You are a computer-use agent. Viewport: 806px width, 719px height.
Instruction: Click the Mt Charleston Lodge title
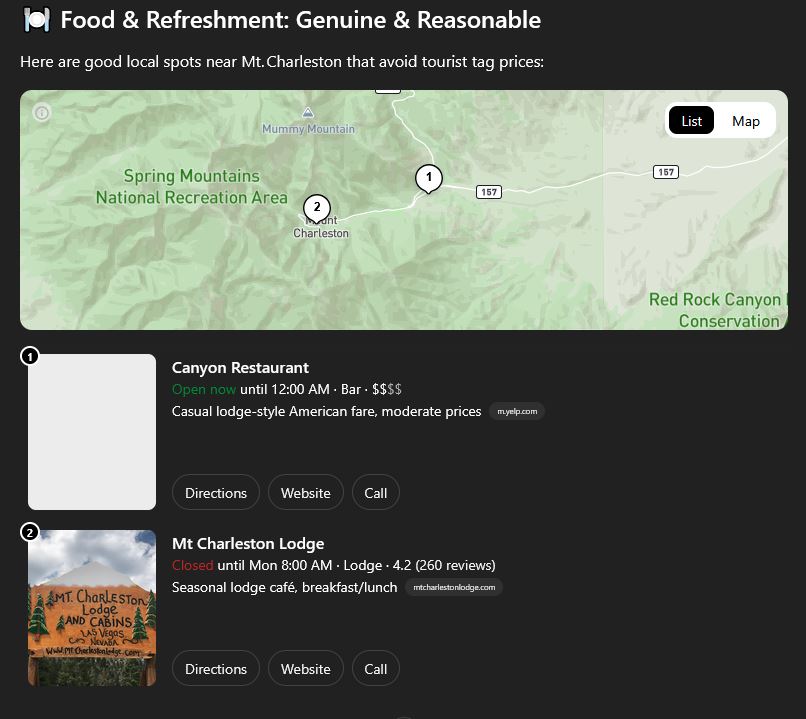[x=248, y=543]
